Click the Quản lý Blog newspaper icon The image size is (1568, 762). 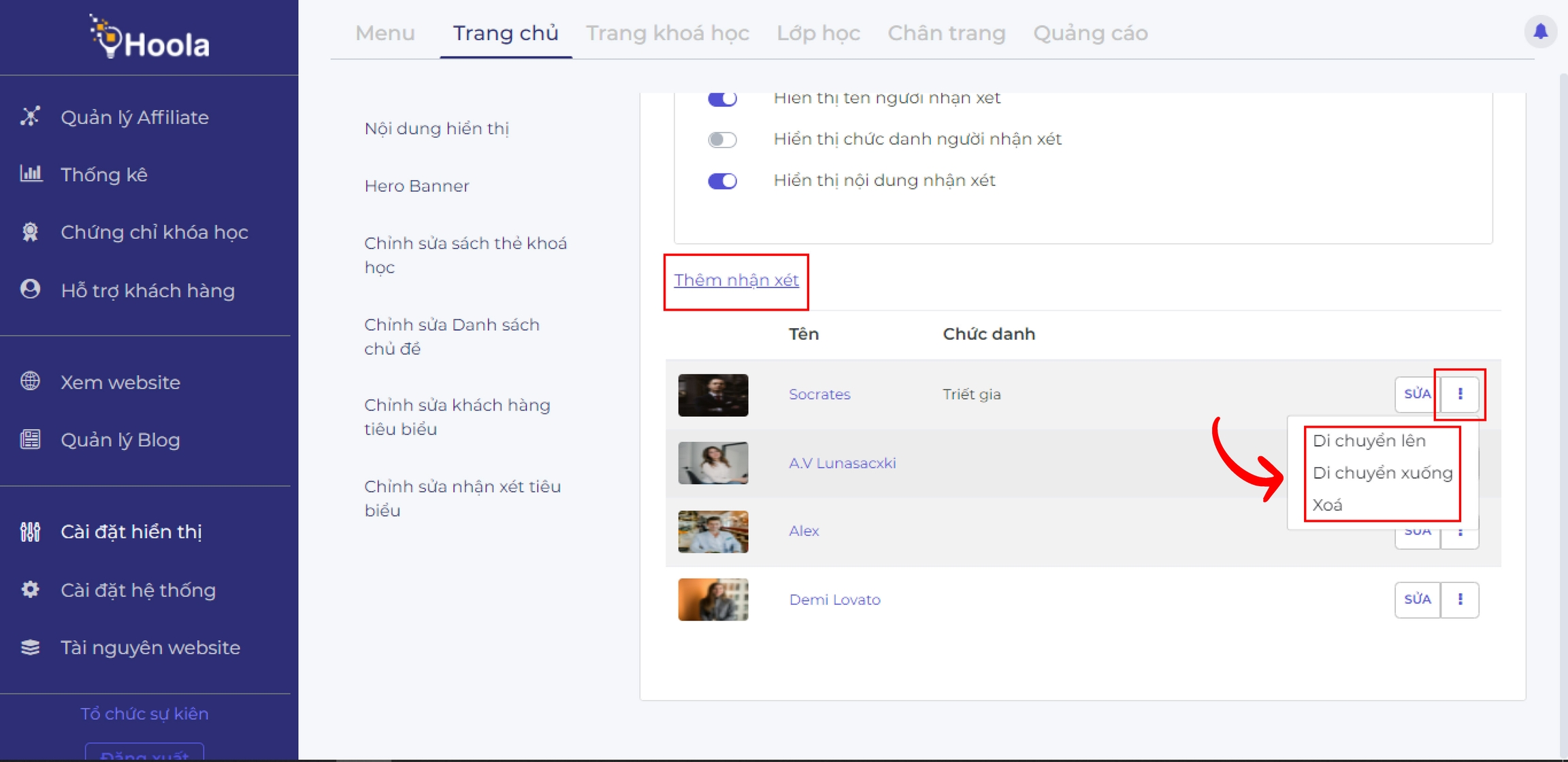click(x=30, y=439)
